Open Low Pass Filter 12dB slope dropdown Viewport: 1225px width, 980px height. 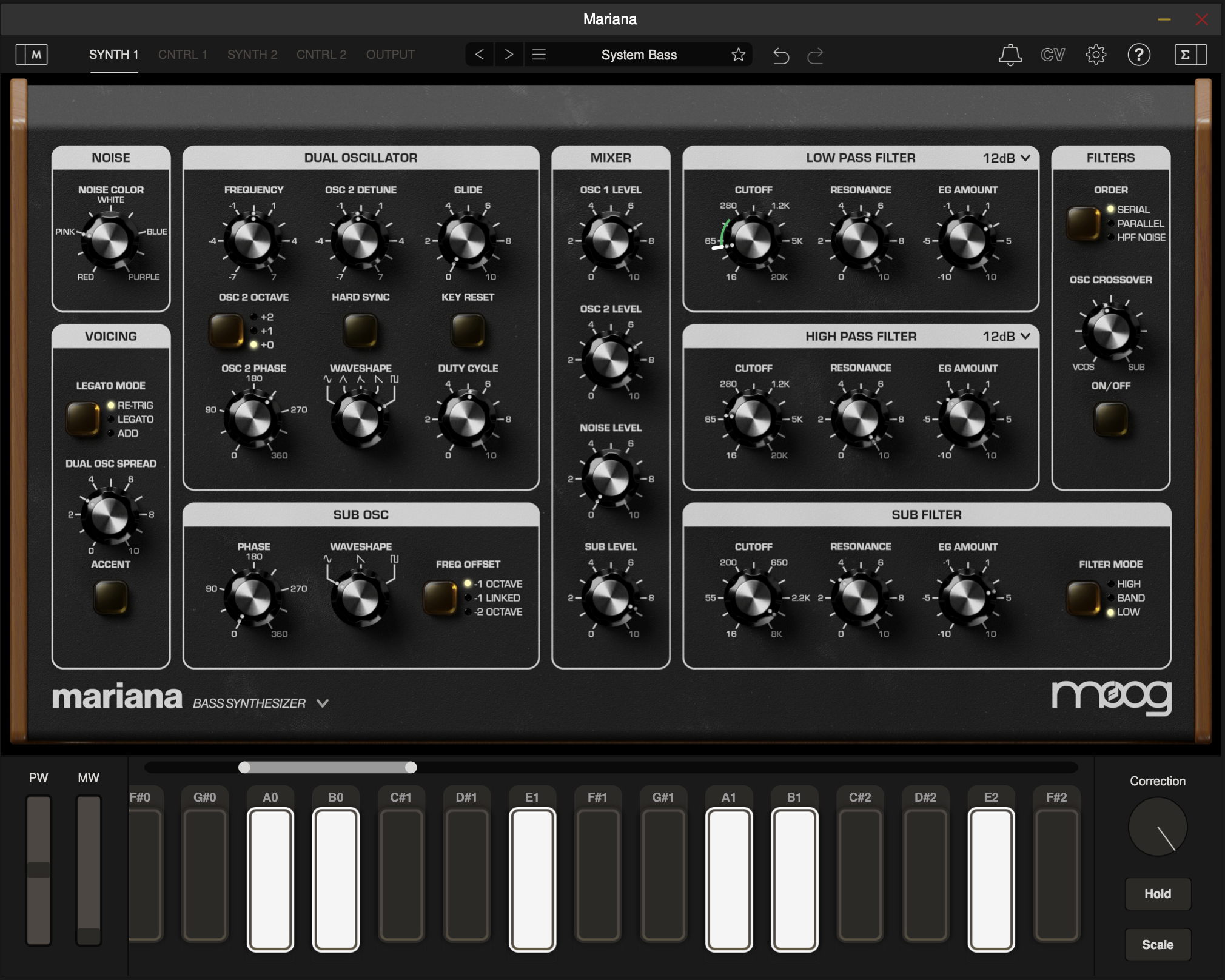(x=1006, y=158)
